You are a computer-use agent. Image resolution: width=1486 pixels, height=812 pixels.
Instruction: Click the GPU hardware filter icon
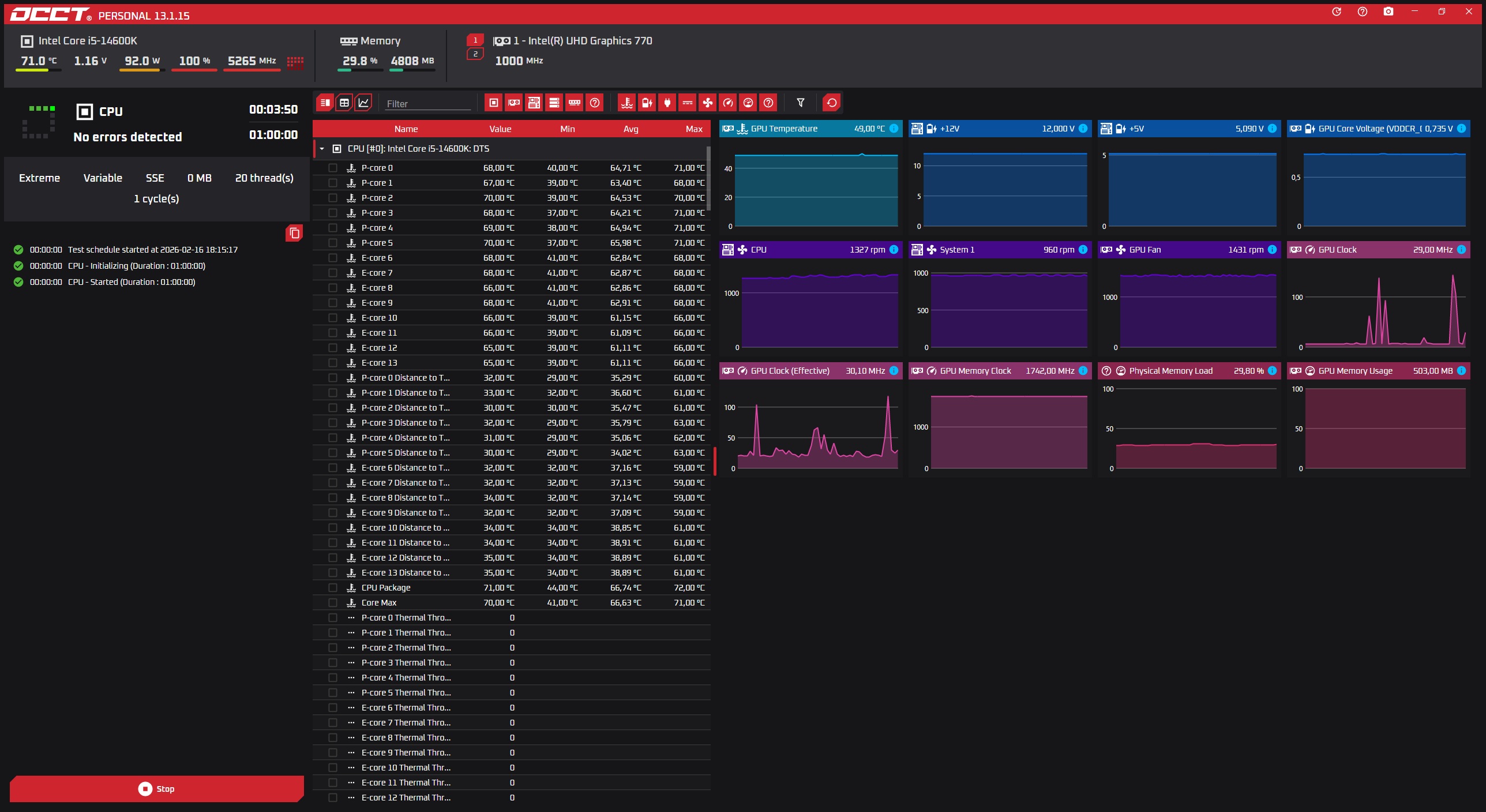(513, 103)
